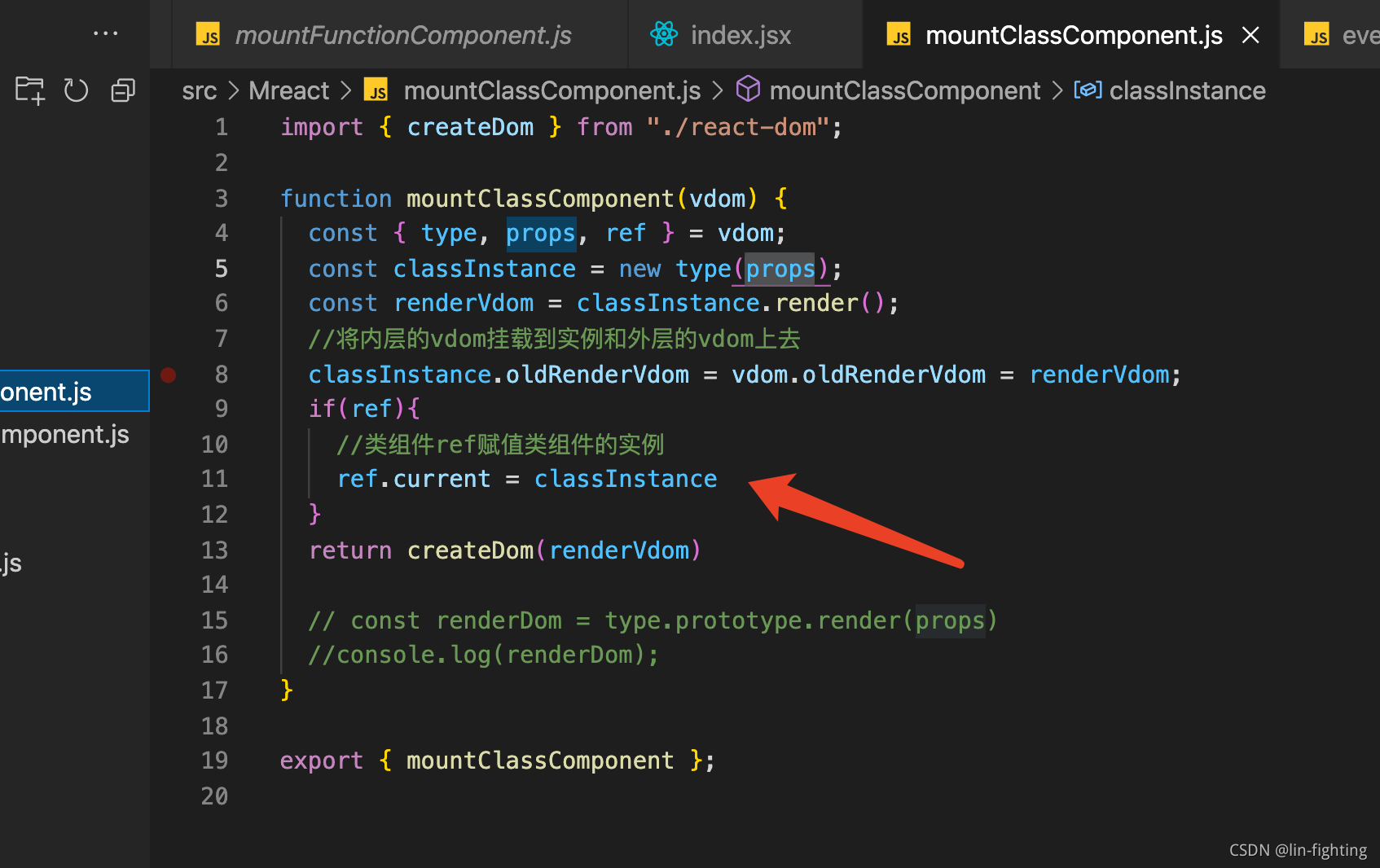This screenshot has height=868, width=1380.
Task: Click mountClassComponent.js in the breadcrumb
Action: pyautogui.click(x=552, y=90)
